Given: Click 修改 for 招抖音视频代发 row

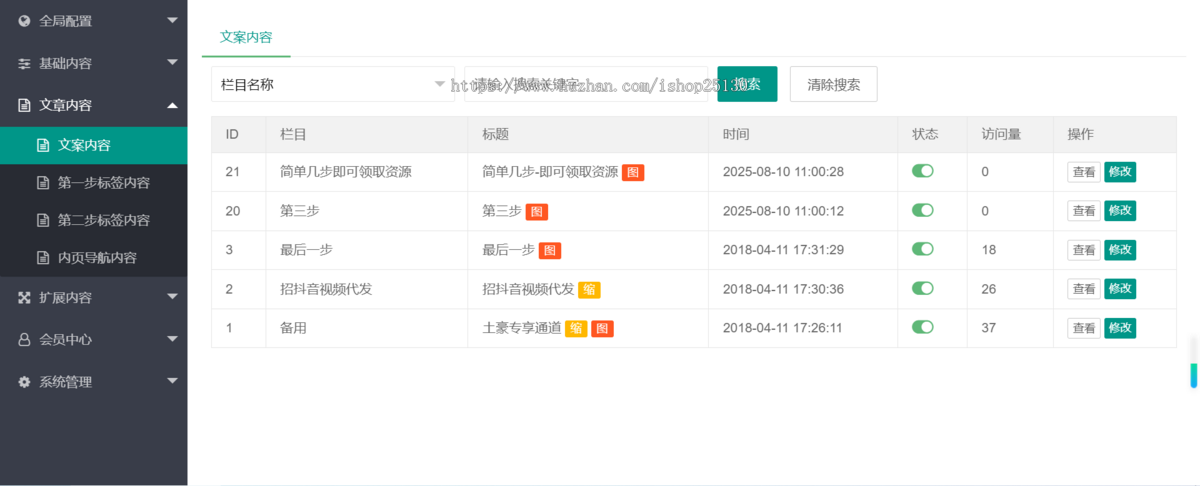Looking at the screenshot, I should [1120, 289].
